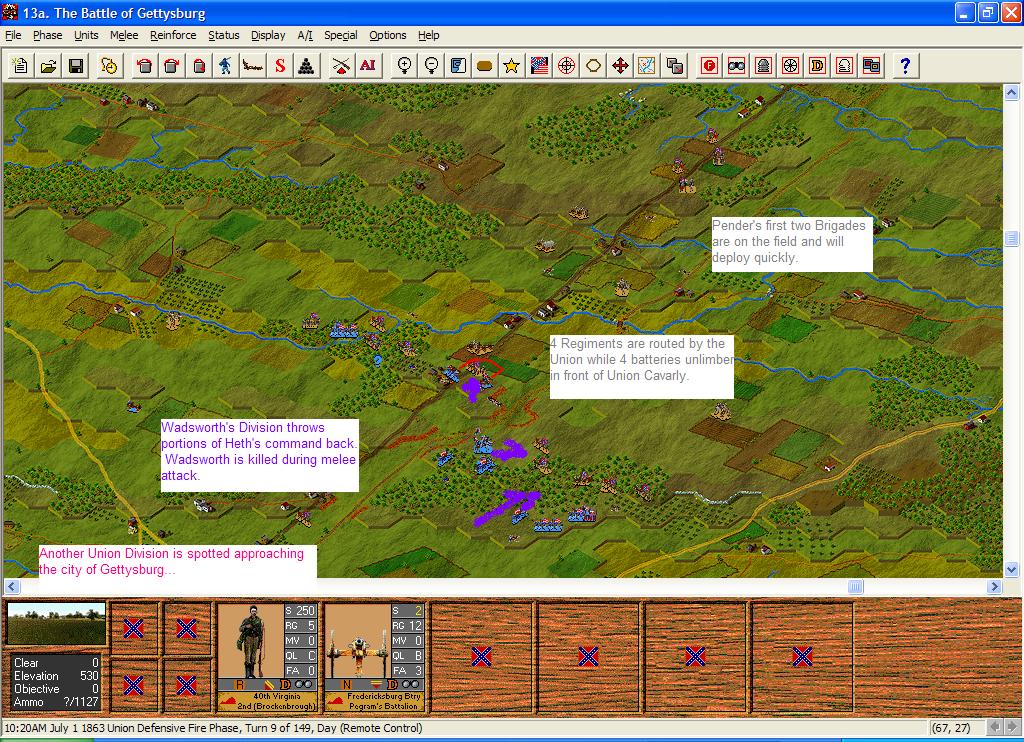This screenshot has width=1024, height=742.
Task: Click the crossed rifles melee icon
Action: [340, 65]
